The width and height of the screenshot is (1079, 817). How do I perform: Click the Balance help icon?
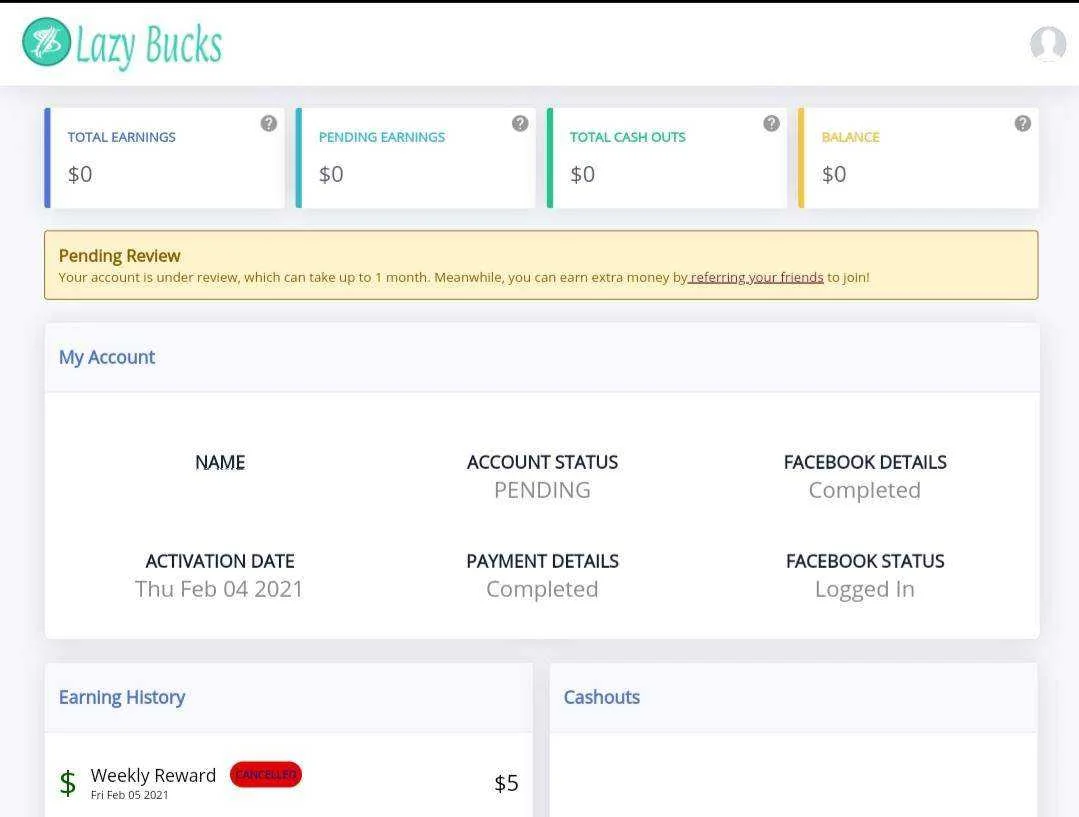click(1023, 123)
